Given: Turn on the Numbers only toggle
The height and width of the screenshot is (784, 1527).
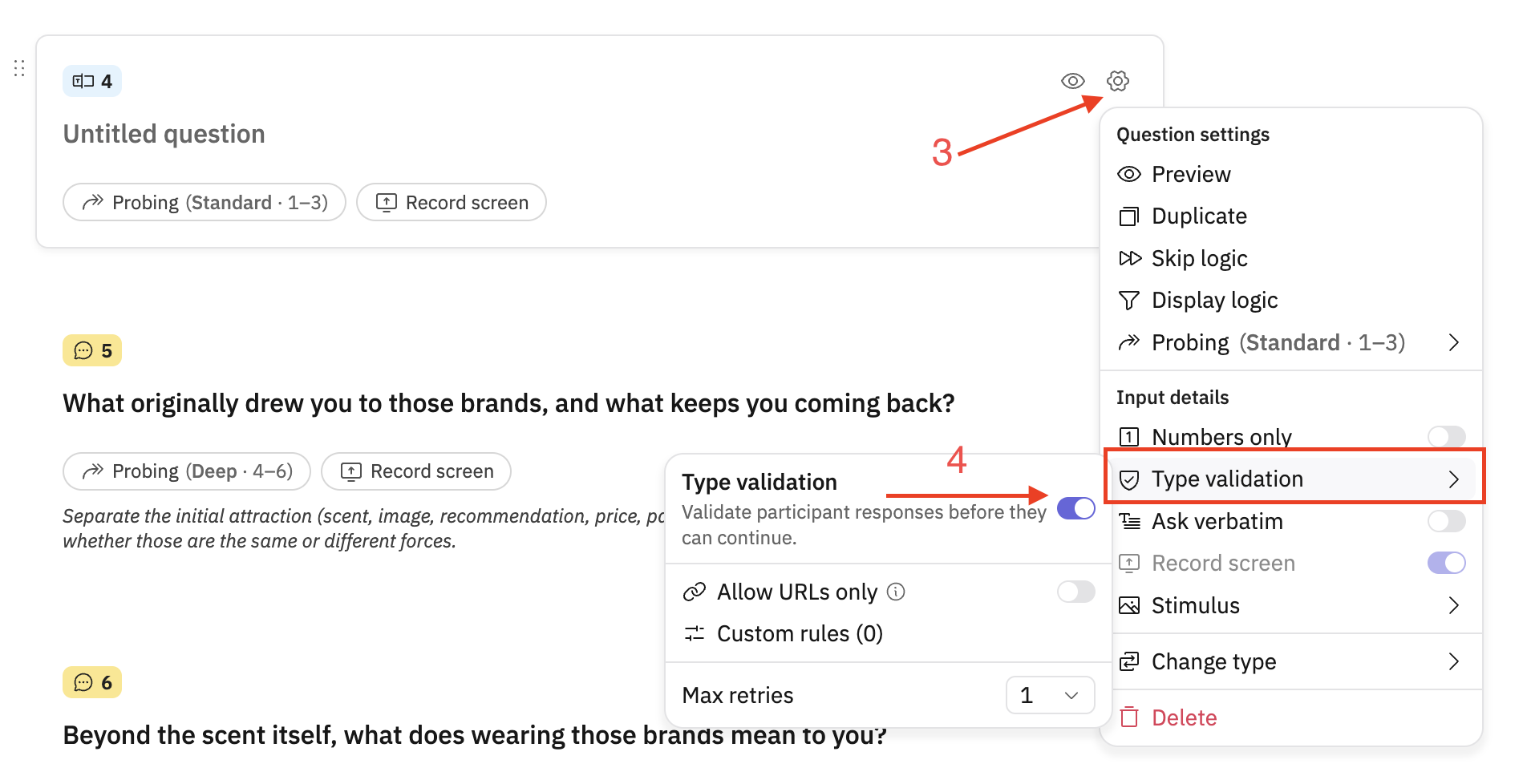Looking at the screenshot, I should (x=1446, y=436).
